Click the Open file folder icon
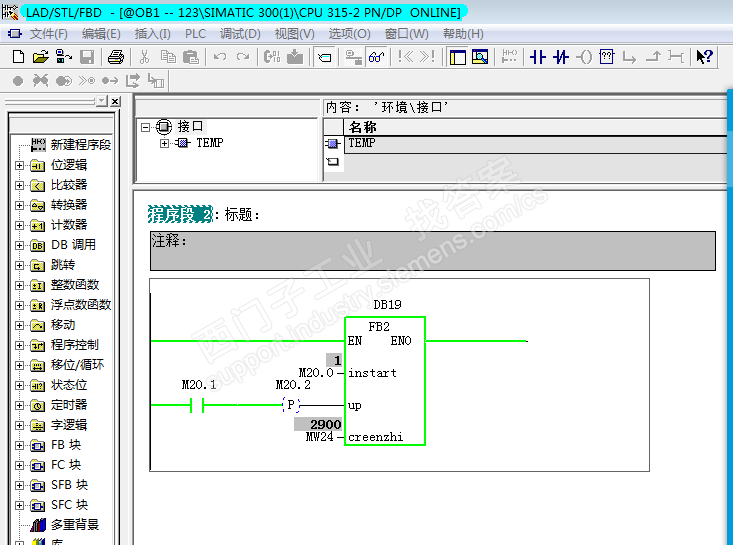The width and height of the screenshot is (733, 545). coord(40,57)
